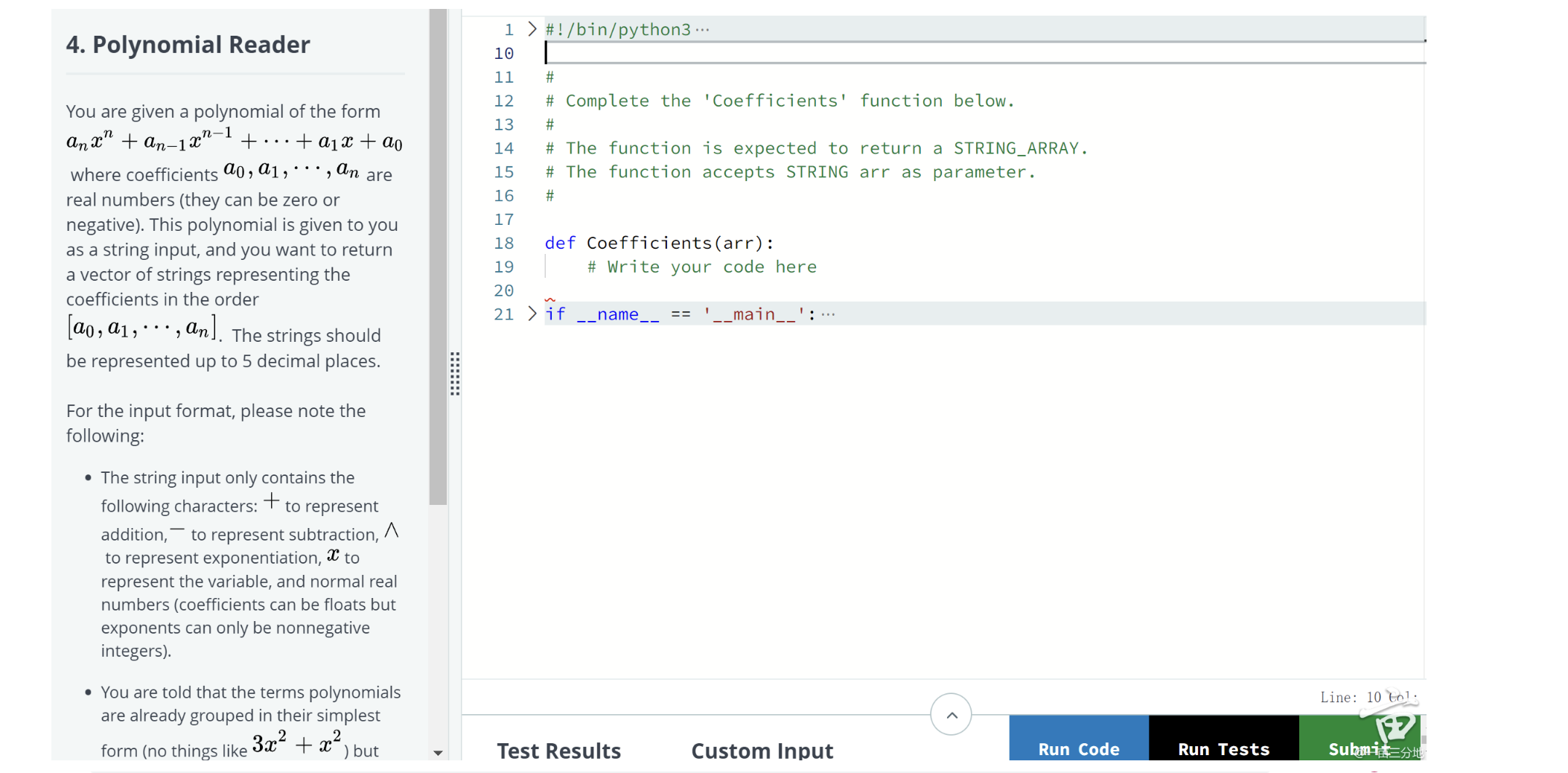
Task: Click the '4. Polynomial Reader' heading
Action: (x=188, y=45)
